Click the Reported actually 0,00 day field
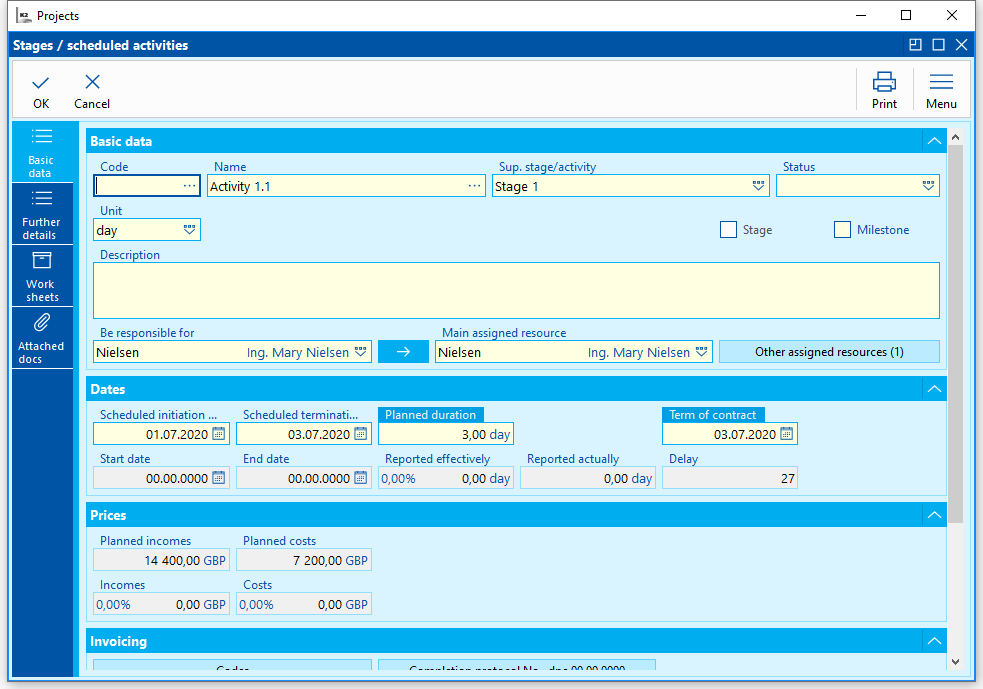The width and height of the screenshot is (983, 689). tap(588, 478)
